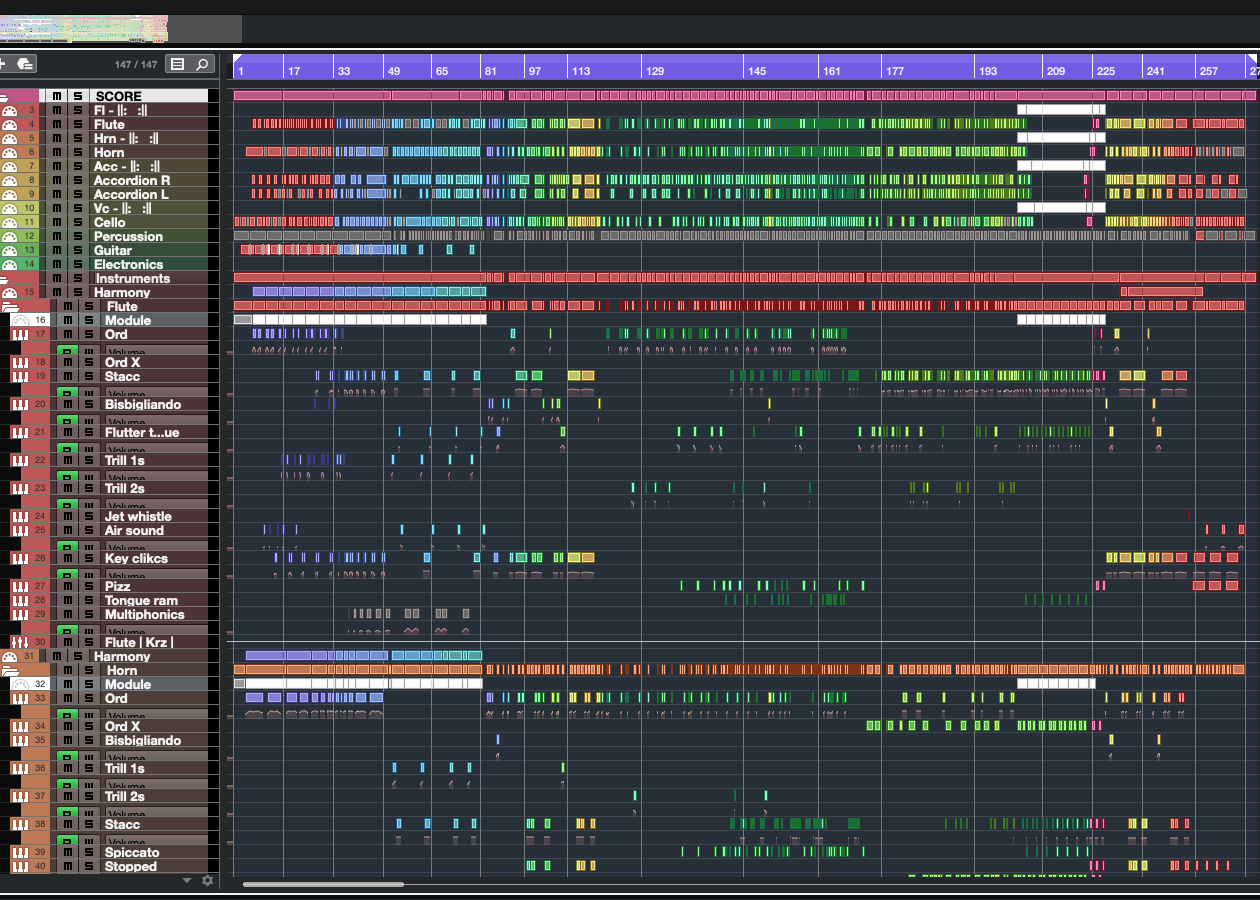1260x900 pixels.
Task: Select the 'Key clikcs' track name
Action: pos(137,559)
